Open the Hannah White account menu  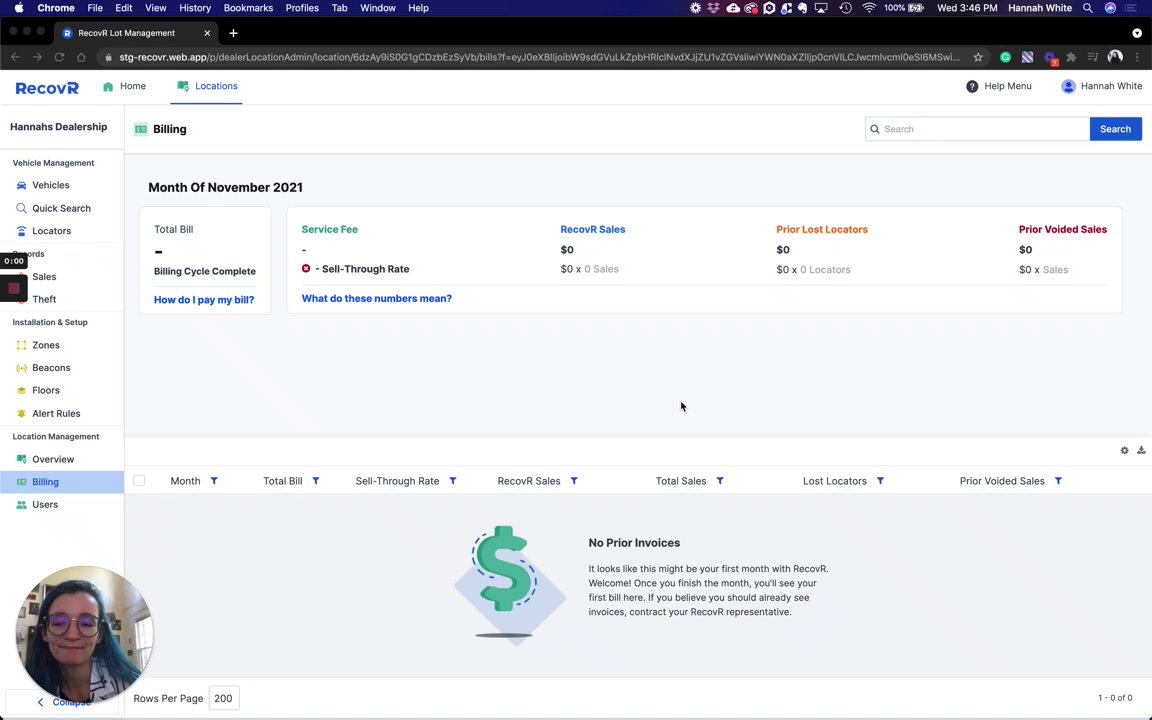(1101, 86)
